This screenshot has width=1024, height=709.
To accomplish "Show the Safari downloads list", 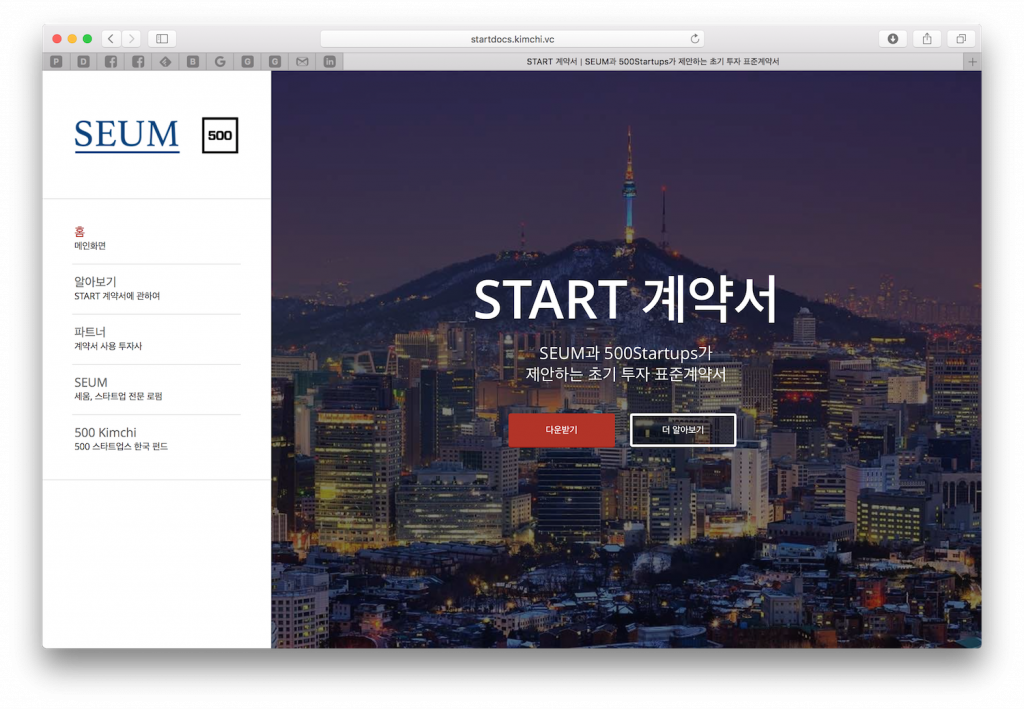I will point(893,39).
